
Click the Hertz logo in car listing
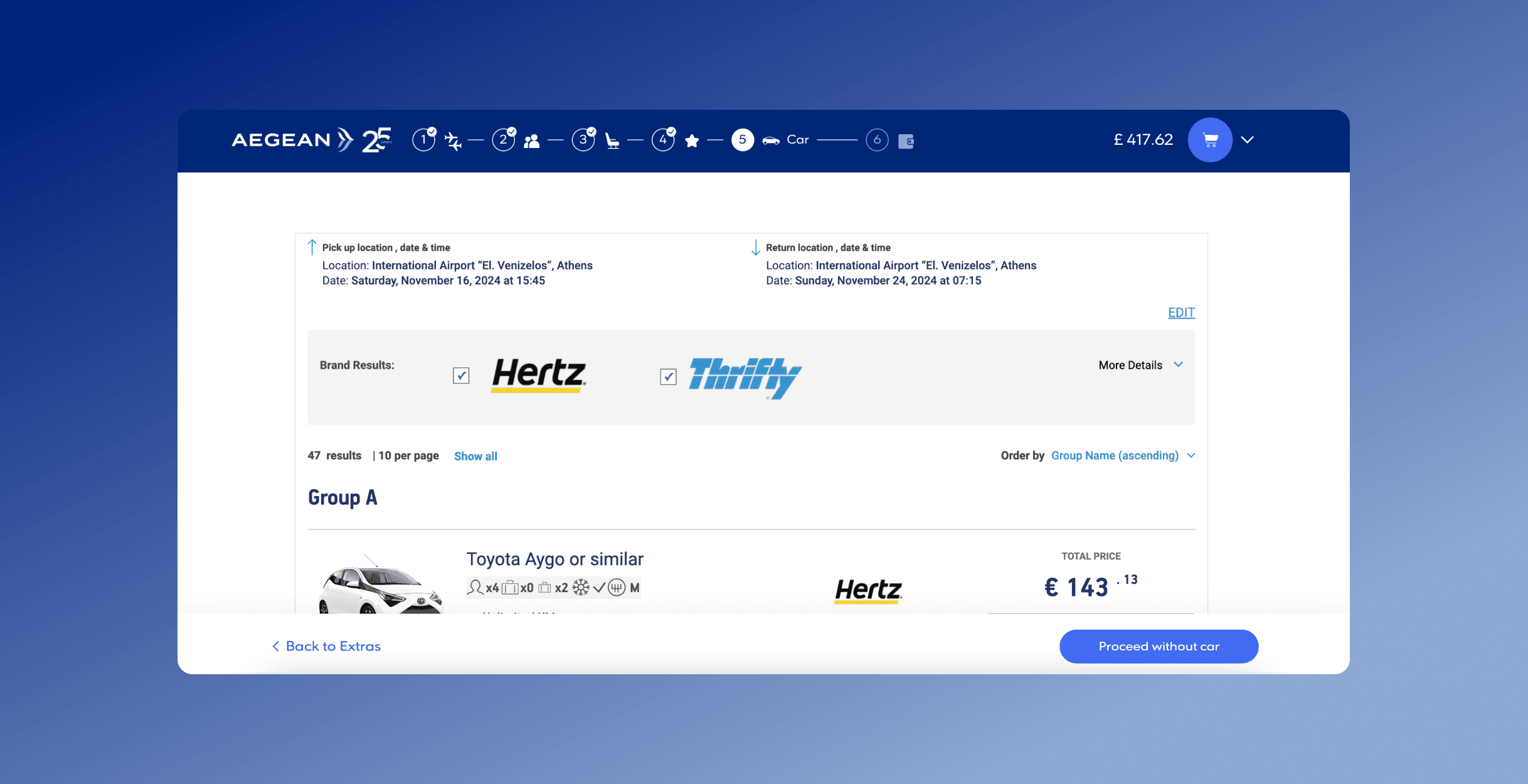click(868, 590)
